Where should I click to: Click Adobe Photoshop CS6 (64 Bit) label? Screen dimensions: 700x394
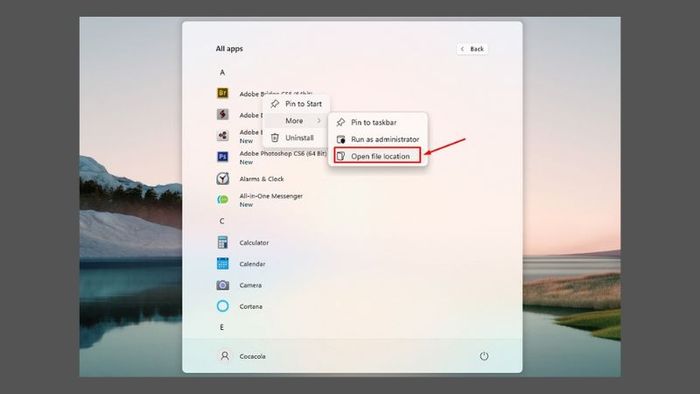coord(283,153)
